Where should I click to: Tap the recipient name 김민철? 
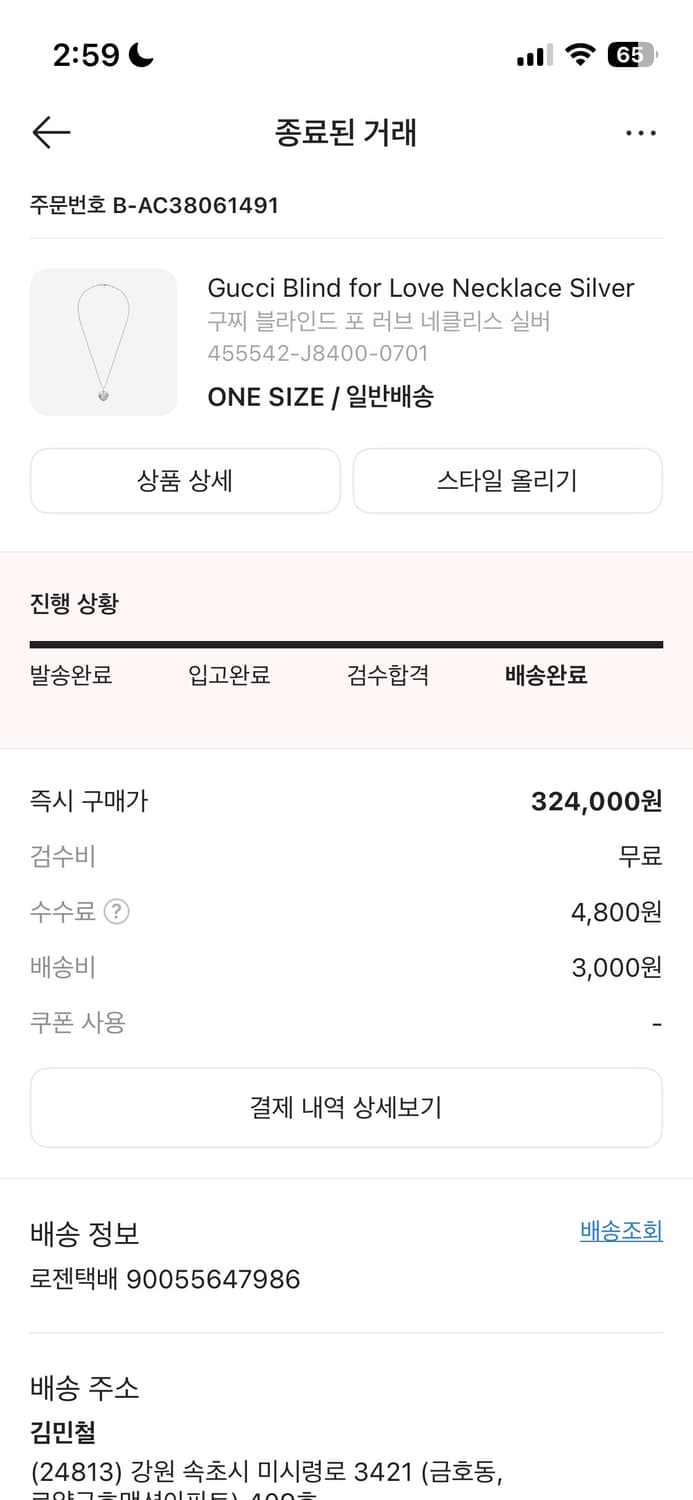(55, 1433)
